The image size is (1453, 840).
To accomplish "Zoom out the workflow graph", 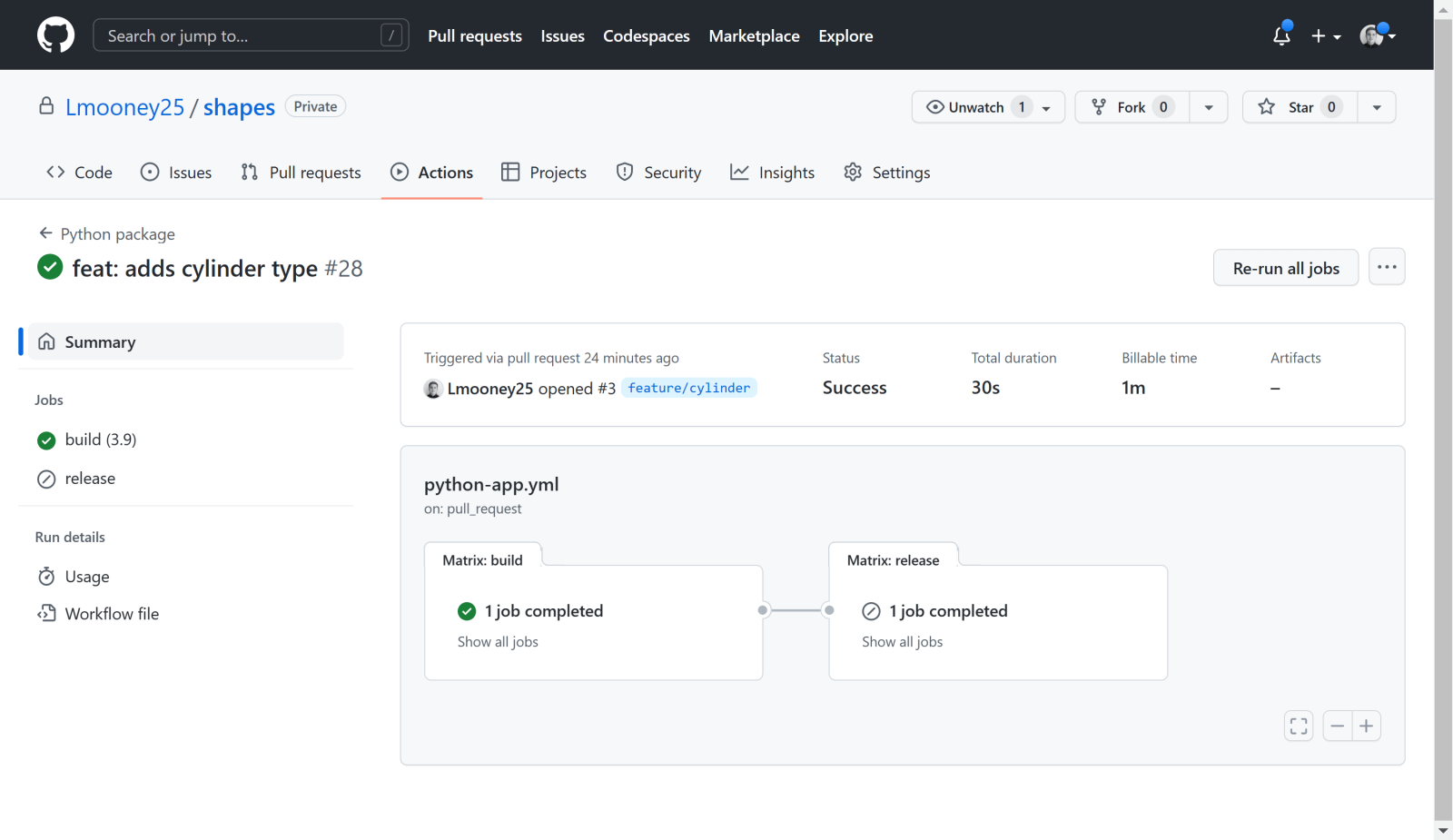I will (x=1337, y=726).
